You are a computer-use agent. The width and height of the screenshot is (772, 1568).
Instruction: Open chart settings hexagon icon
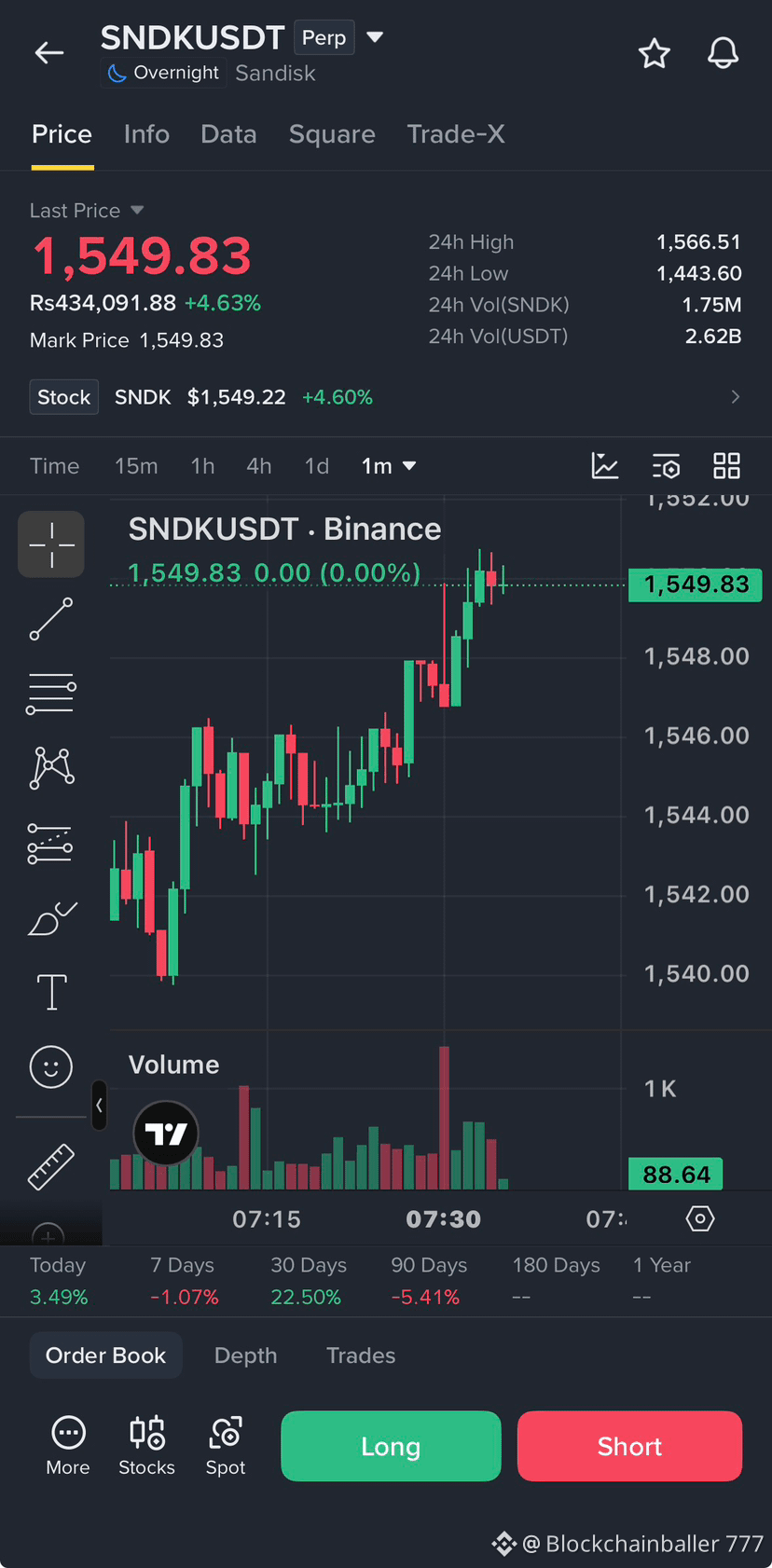click(x=700, y=1218)
